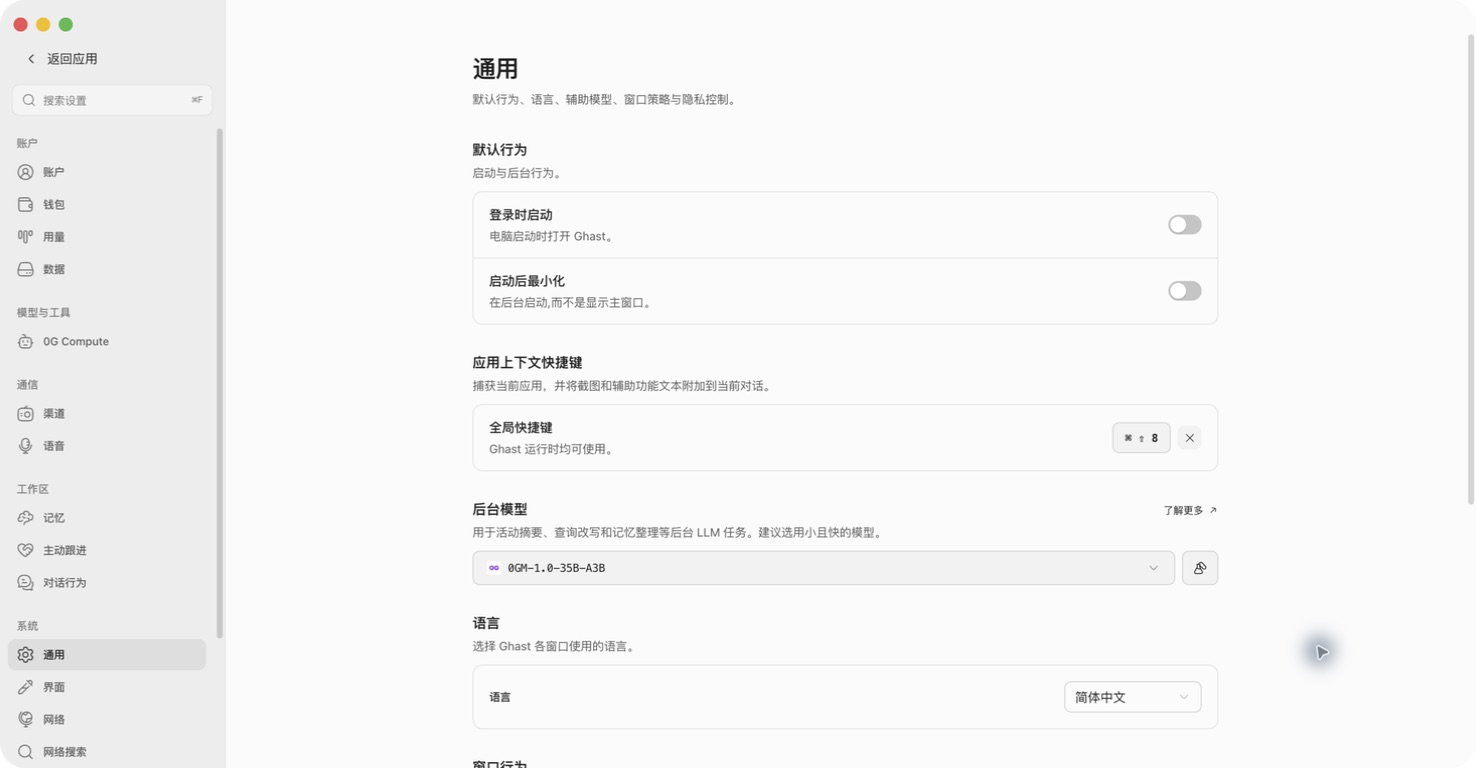Go back via 返回应用 arrow
This screenshot has width=1476, height=768.
(31, 59)
